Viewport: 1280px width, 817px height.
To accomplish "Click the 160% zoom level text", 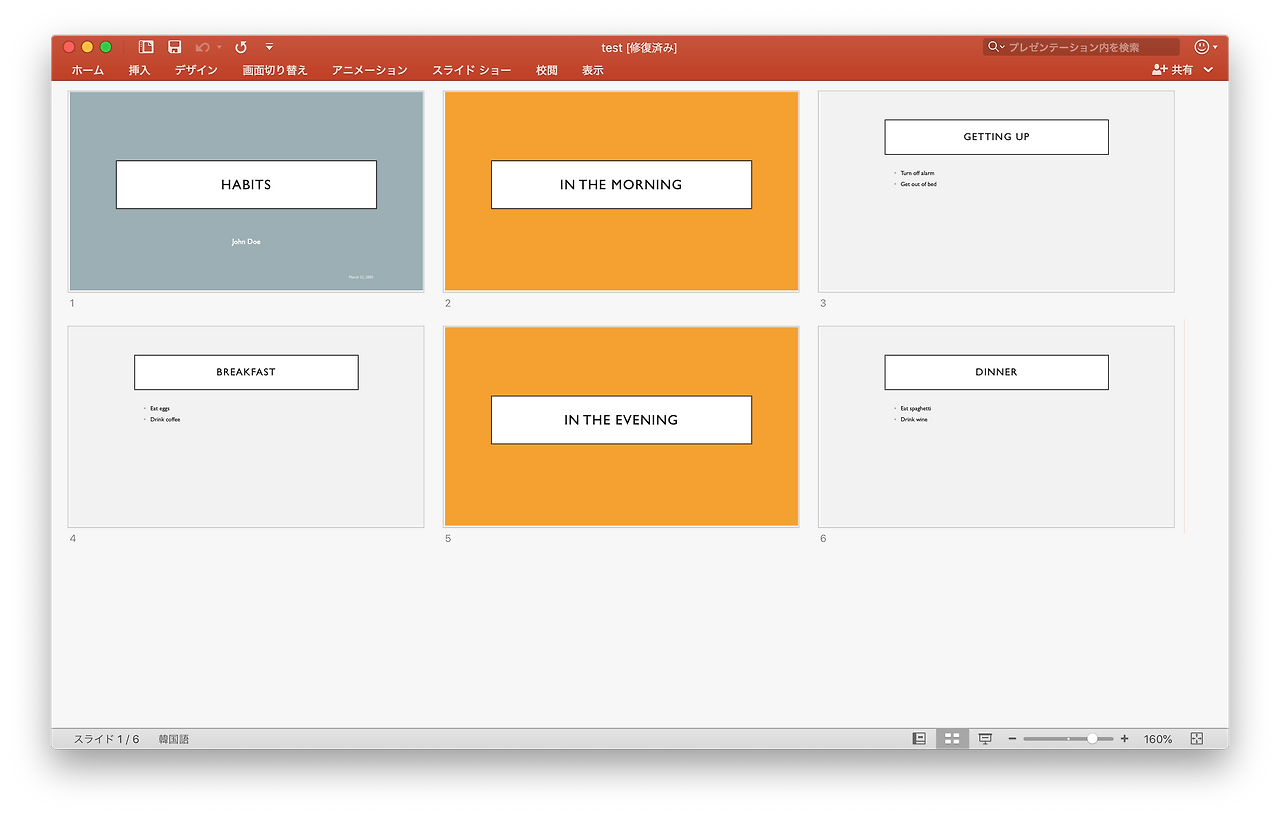I will click(1158, 739).
